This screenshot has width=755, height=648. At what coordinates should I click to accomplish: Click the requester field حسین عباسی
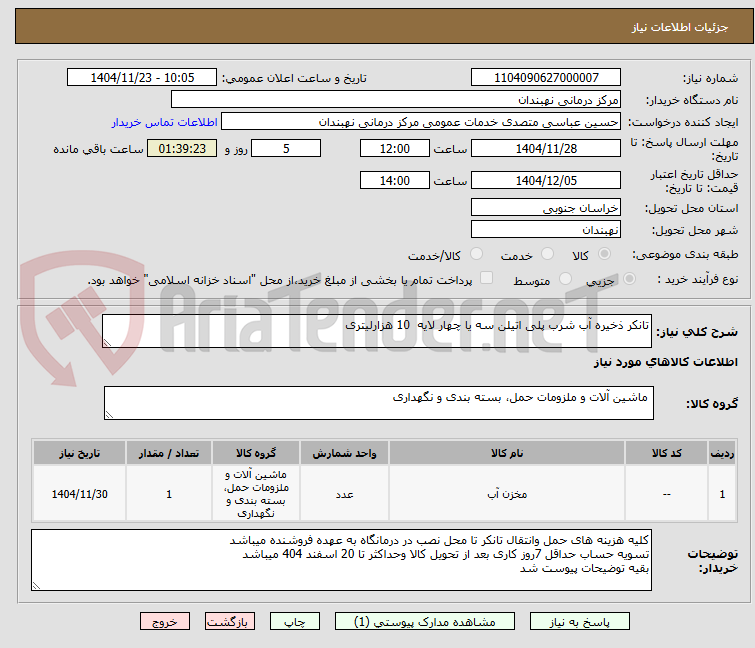(x=421, y=122)
